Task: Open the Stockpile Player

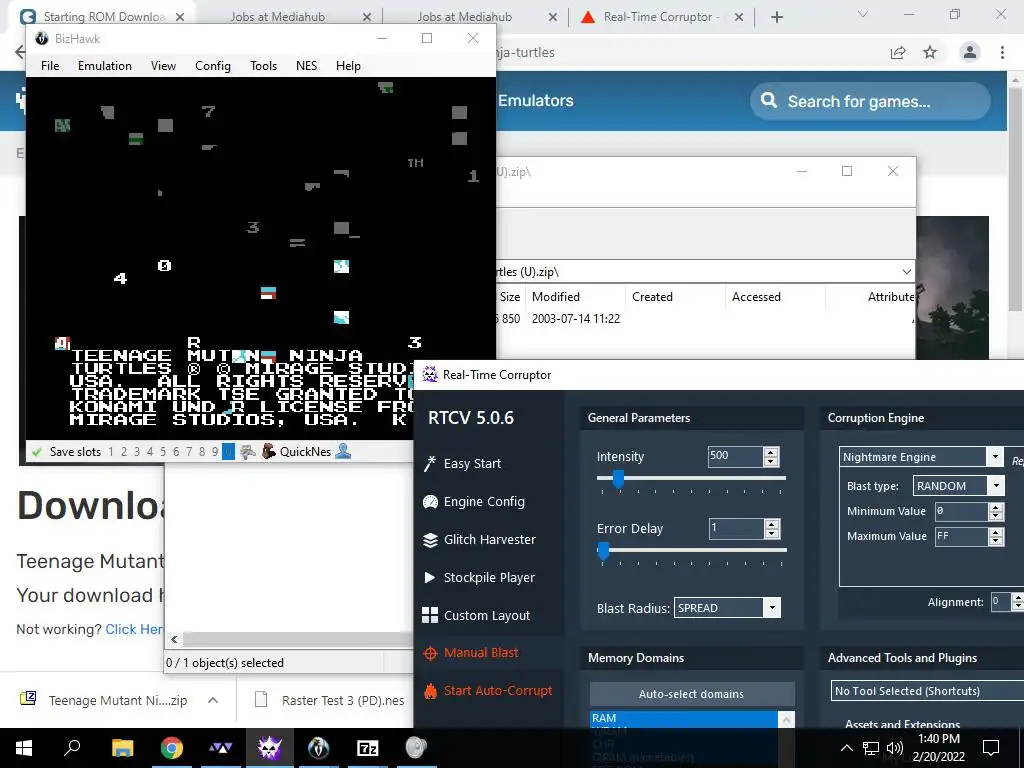Action: tap(479, 577)
